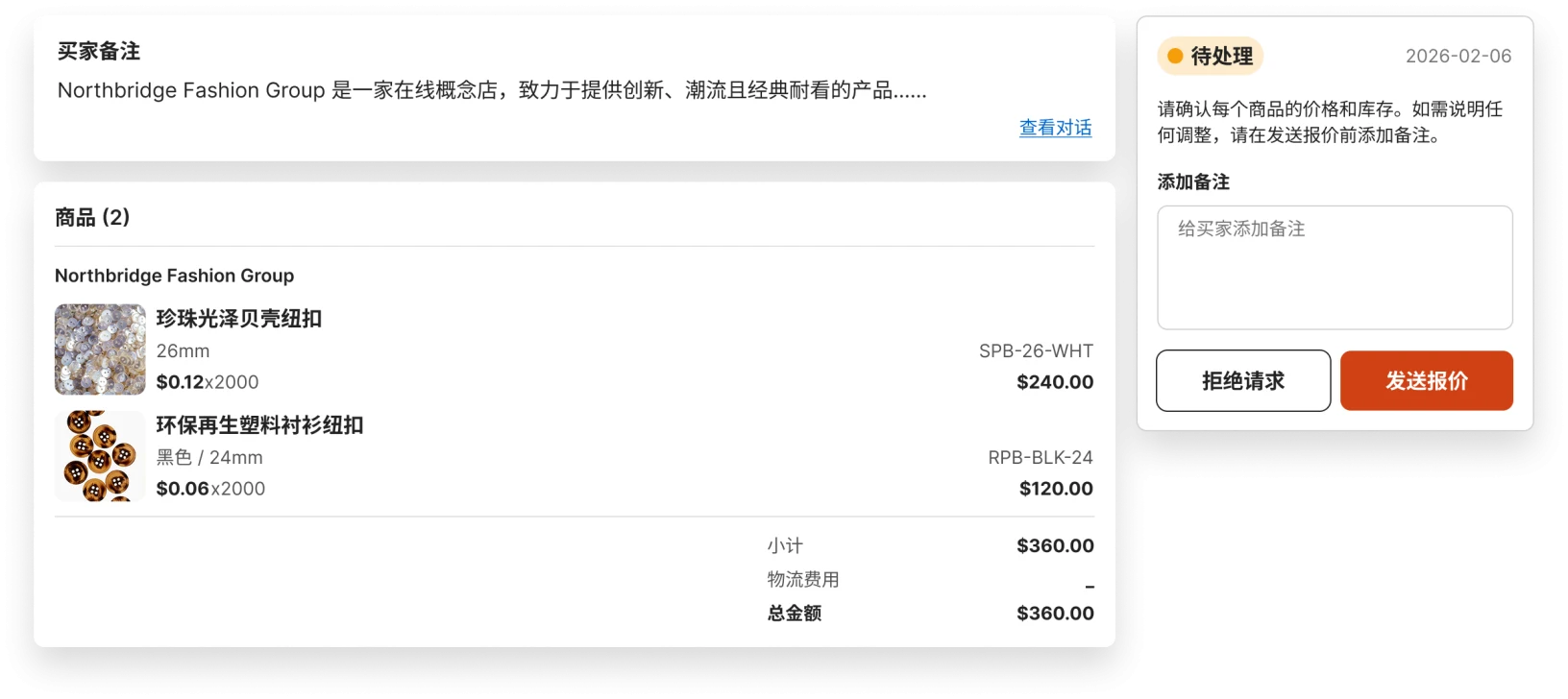
Task: Click the 小计 $360.00 amount
Action: pyautogui.click(x=1055, y=546)
